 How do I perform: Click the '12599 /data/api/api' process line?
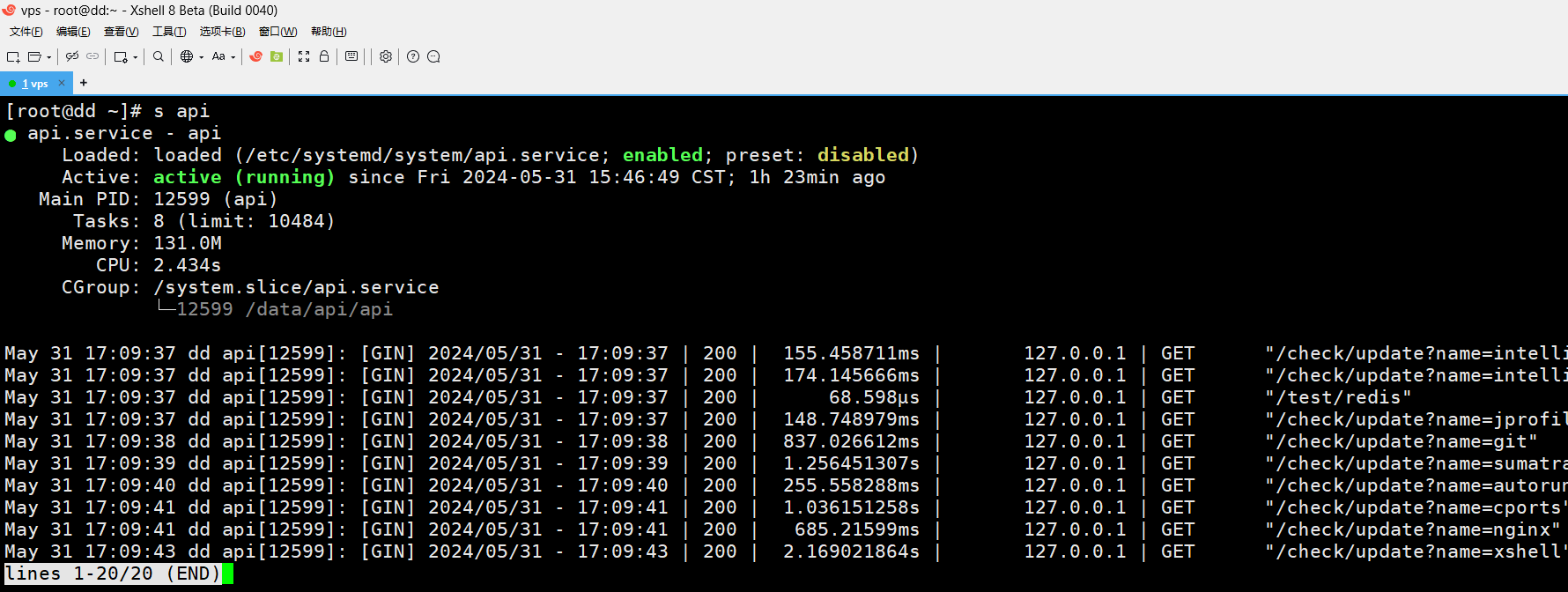(x=285, y=309)
